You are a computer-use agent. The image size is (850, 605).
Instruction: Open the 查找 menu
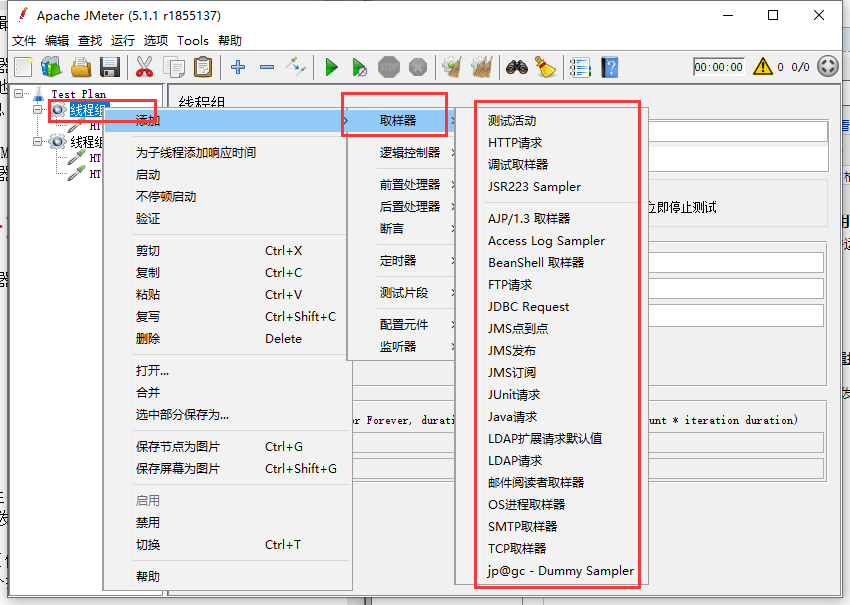pyautogui.click(x=90, y=41)
